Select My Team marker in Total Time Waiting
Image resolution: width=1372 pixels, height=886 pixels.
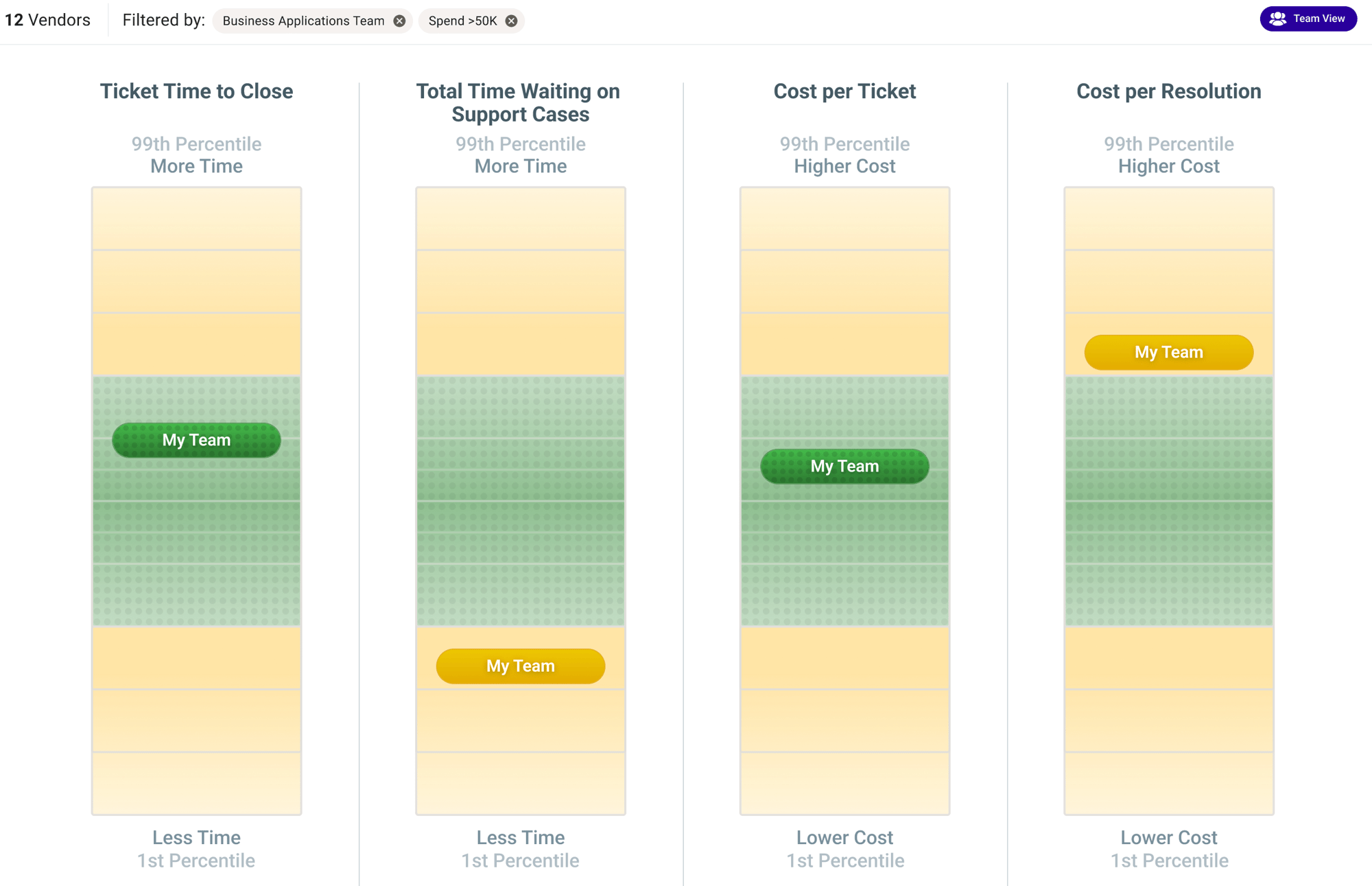click(x=520, y=666)
